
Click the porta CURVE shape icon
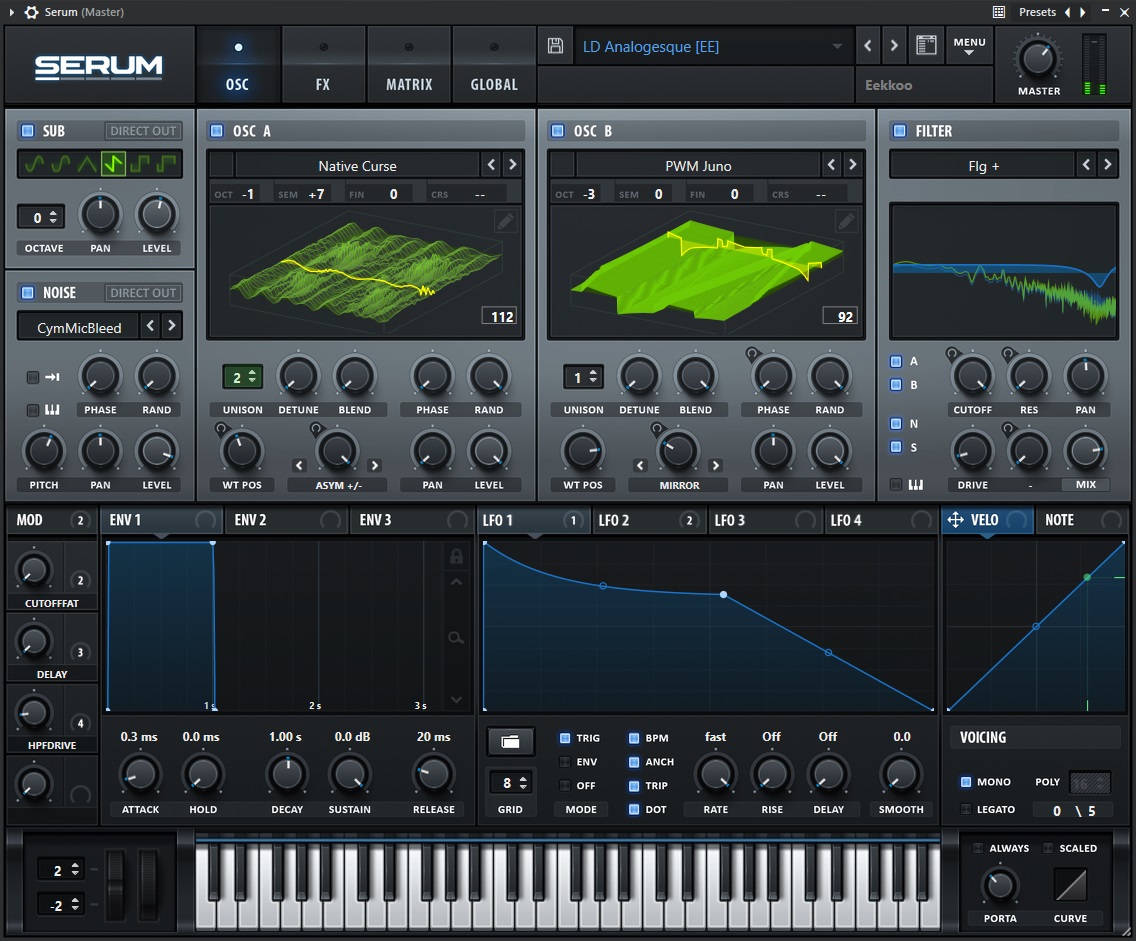pos(1070,885)
